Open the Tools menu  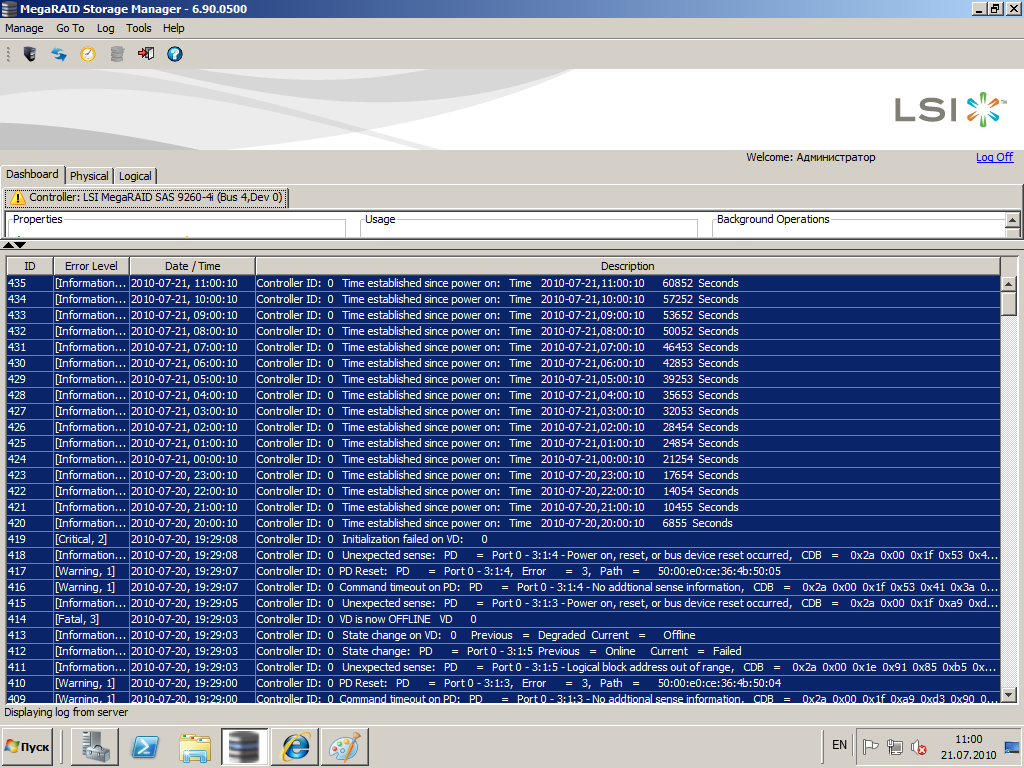(139, 28)
